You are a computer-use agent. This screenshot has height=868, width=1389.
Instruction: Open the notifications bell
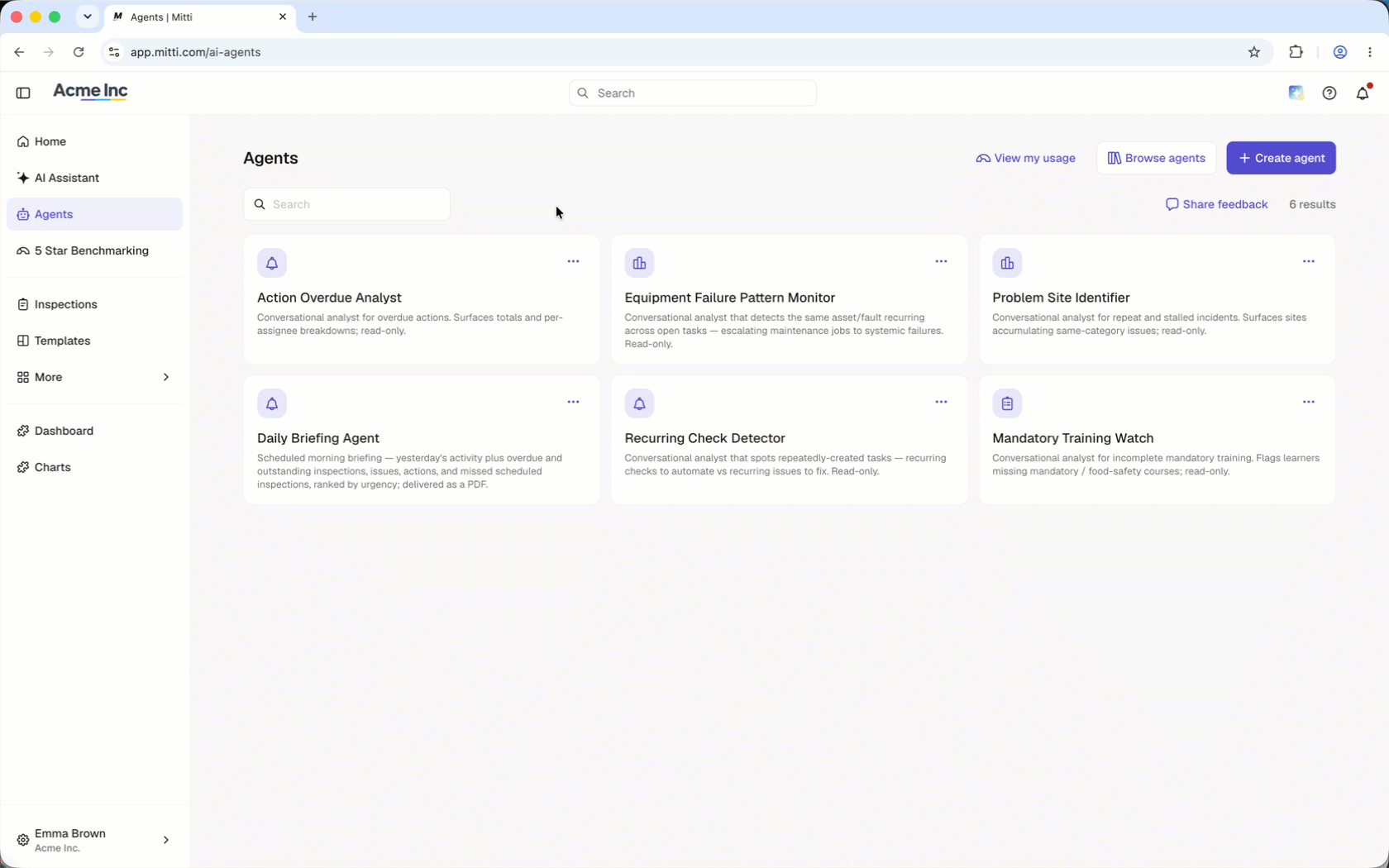point(1363,93)
